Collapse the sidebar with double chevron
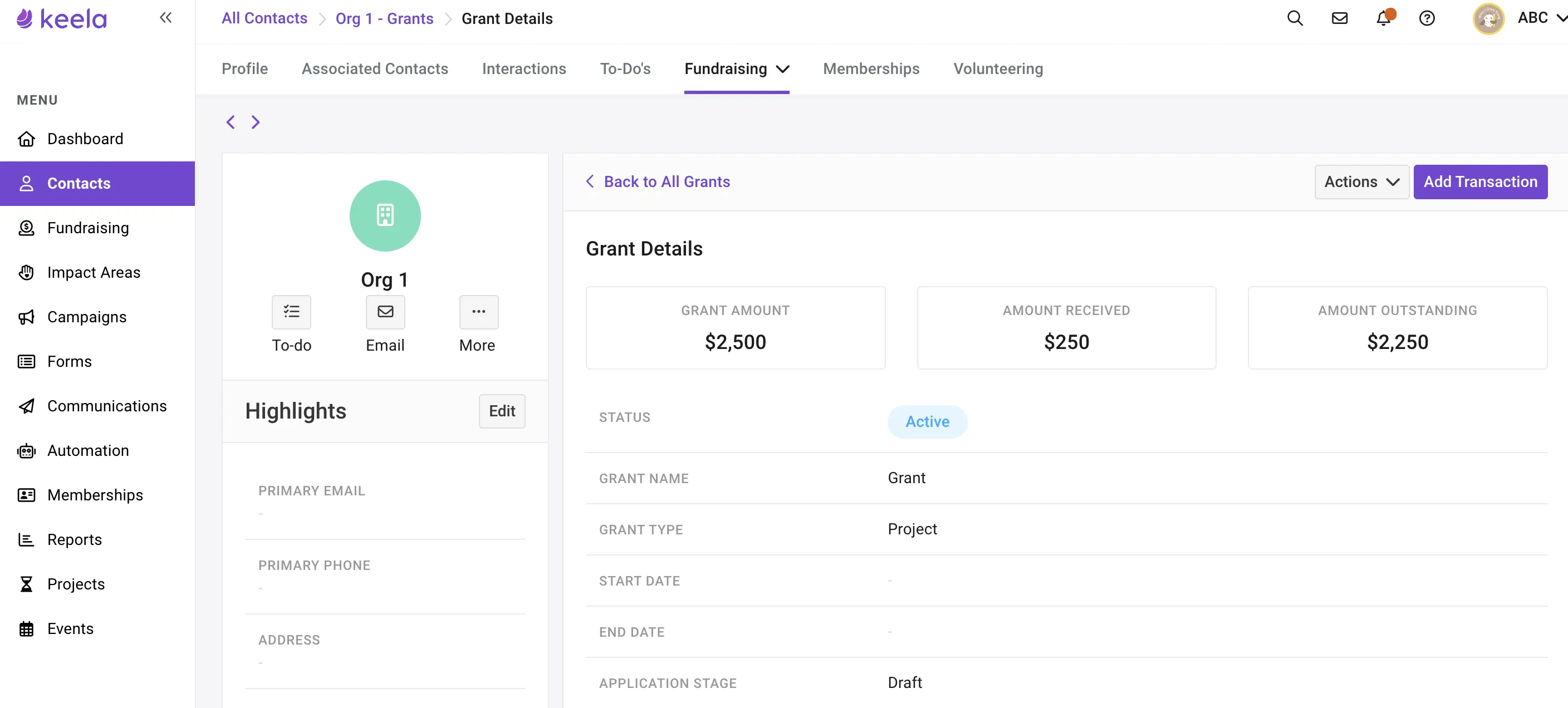Screen dimensions: 1568x708 tap(165, 18)
